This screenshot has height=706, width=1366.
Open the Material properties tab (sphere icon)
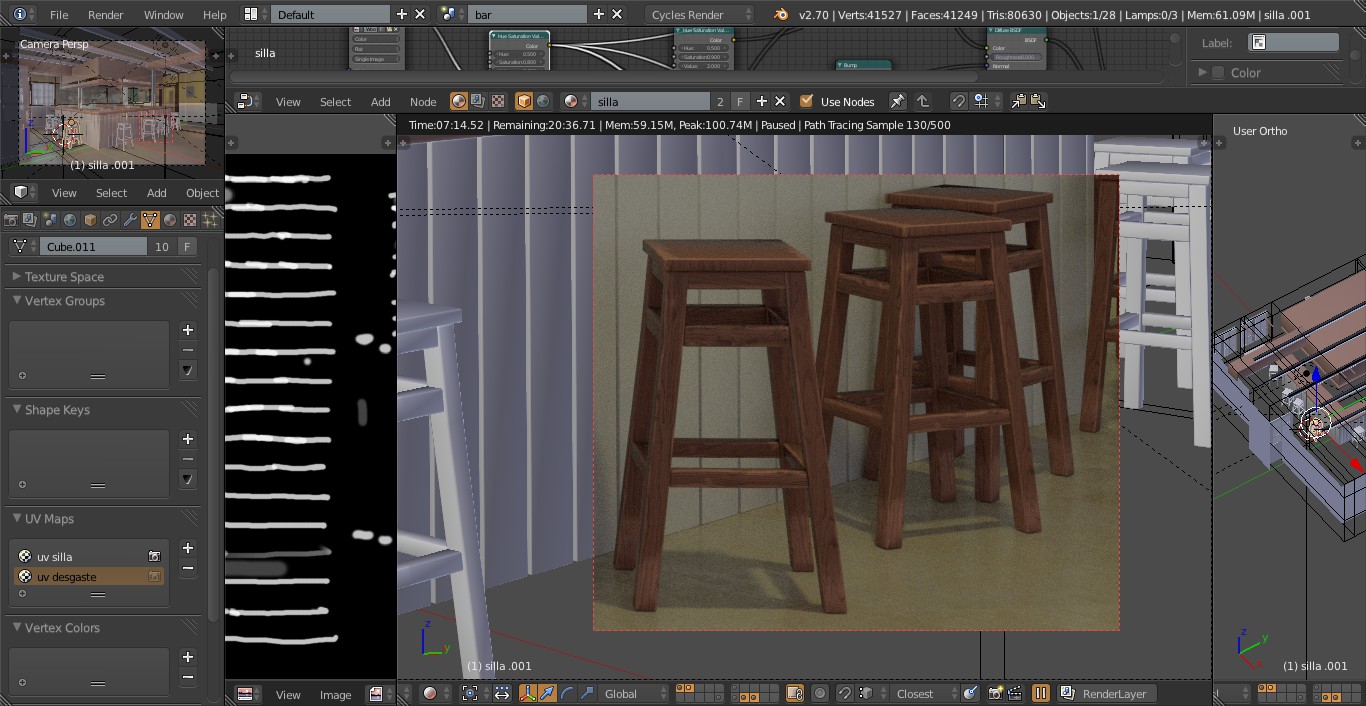170,220
